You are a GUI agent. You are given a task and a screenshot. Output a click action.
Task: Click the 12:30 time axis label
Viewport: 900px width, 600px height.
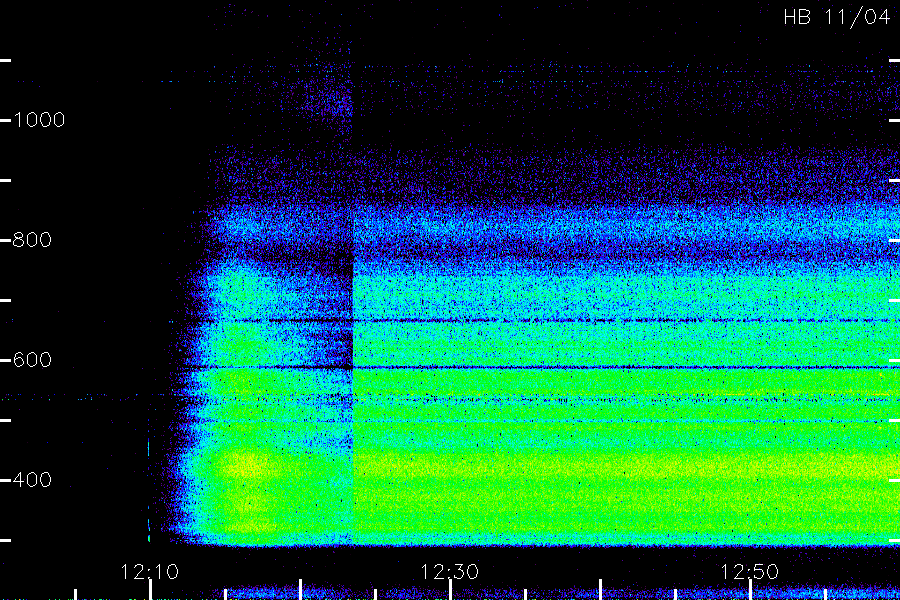point(449,572)
